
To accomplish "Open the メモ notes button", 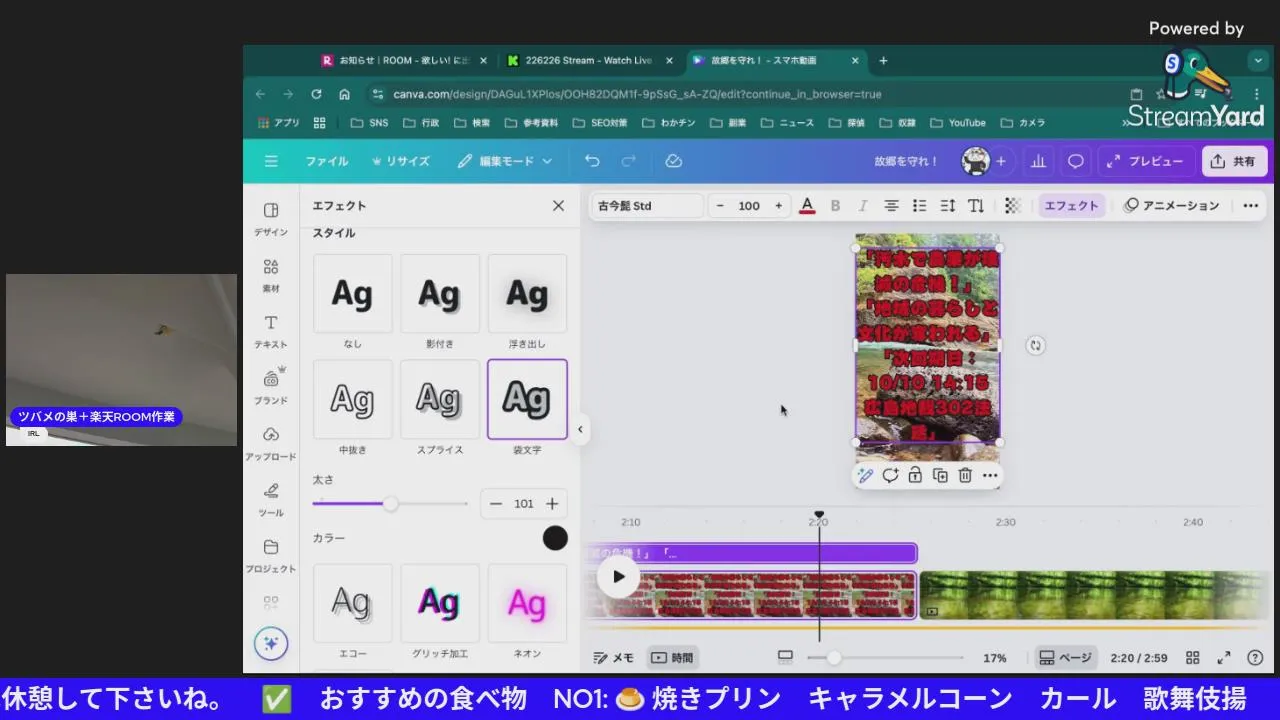I will (614, 658).
